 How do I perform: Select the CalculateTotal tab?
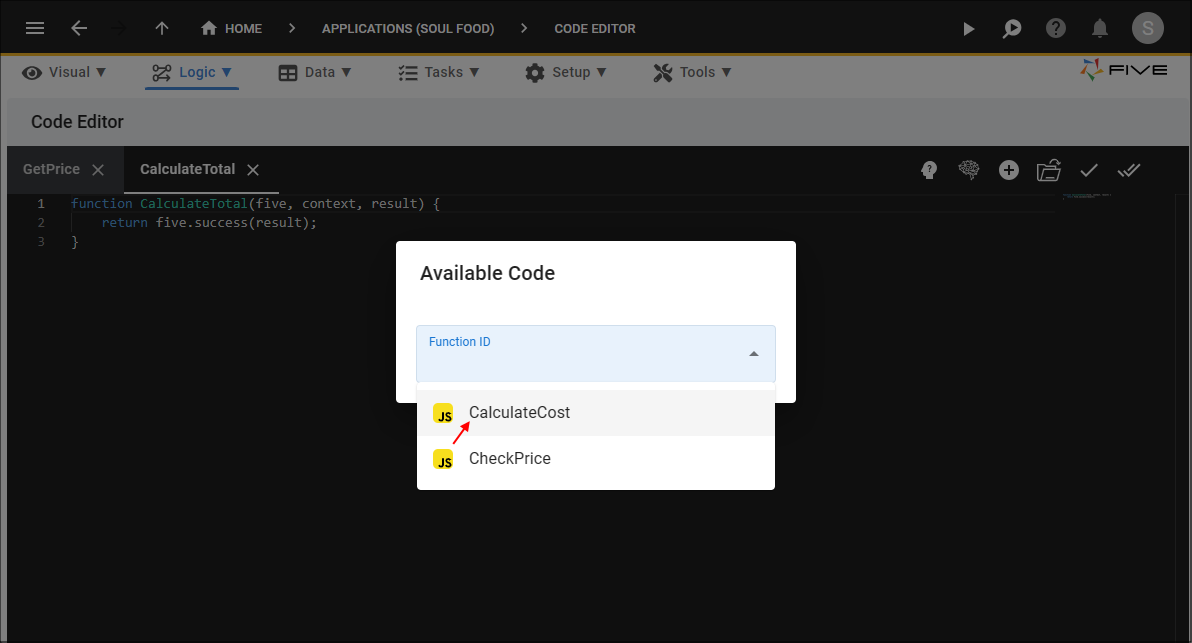click(187, 169)
